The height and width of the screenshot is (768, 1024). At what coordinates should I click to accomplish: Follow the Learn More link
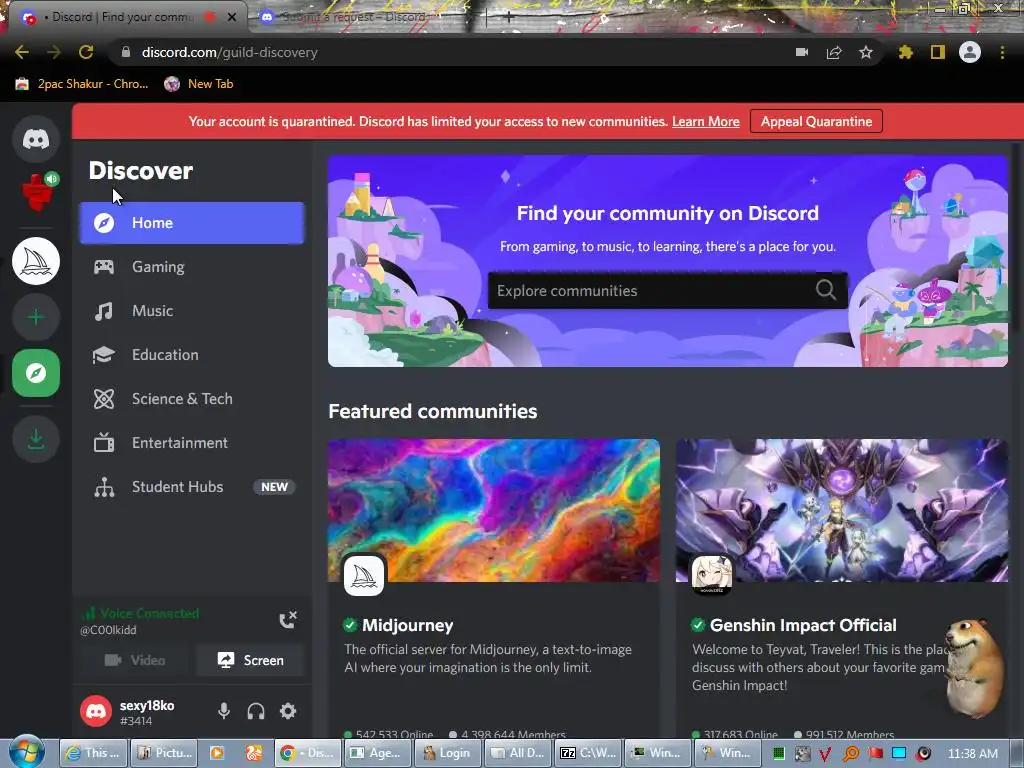(x=705, y=121)
